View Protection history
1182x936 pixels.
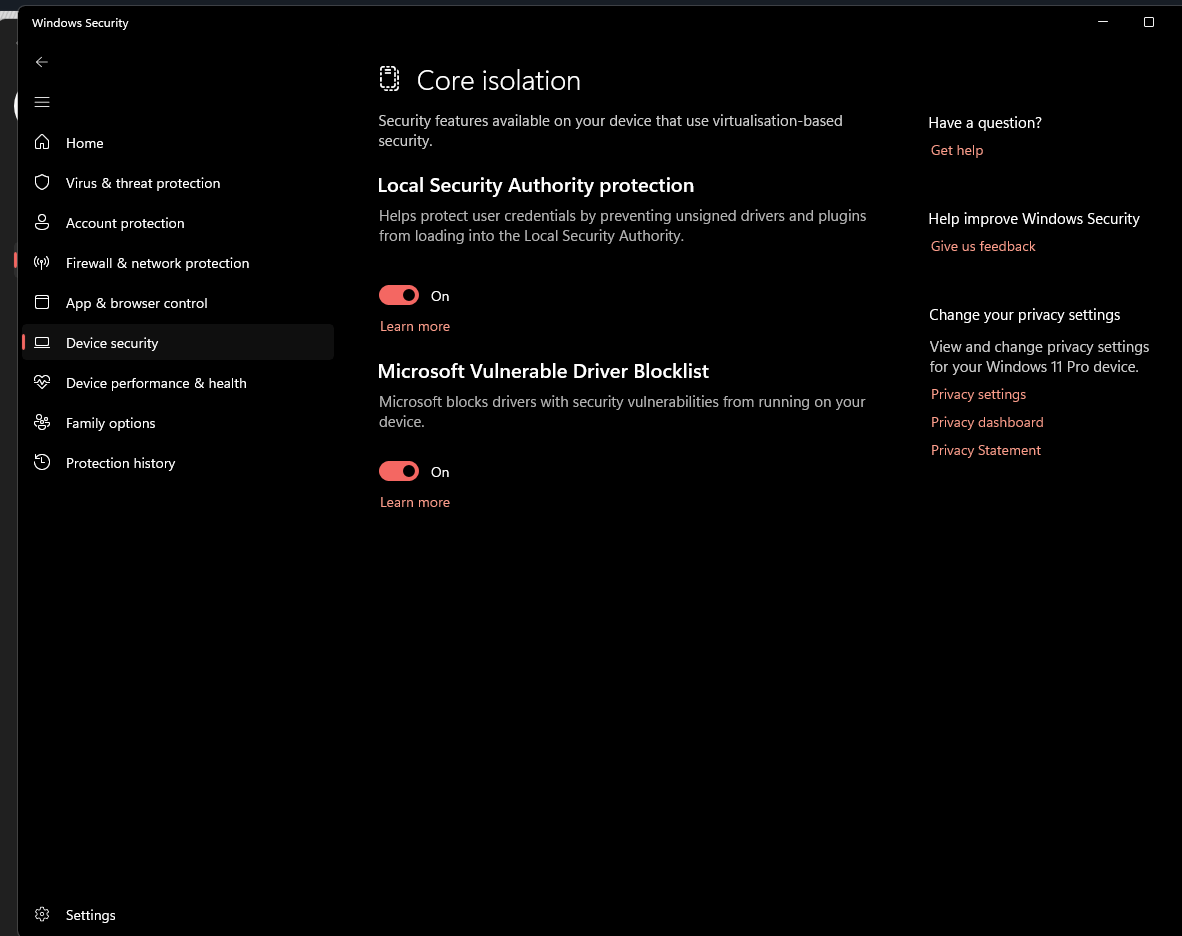[178, 462]
